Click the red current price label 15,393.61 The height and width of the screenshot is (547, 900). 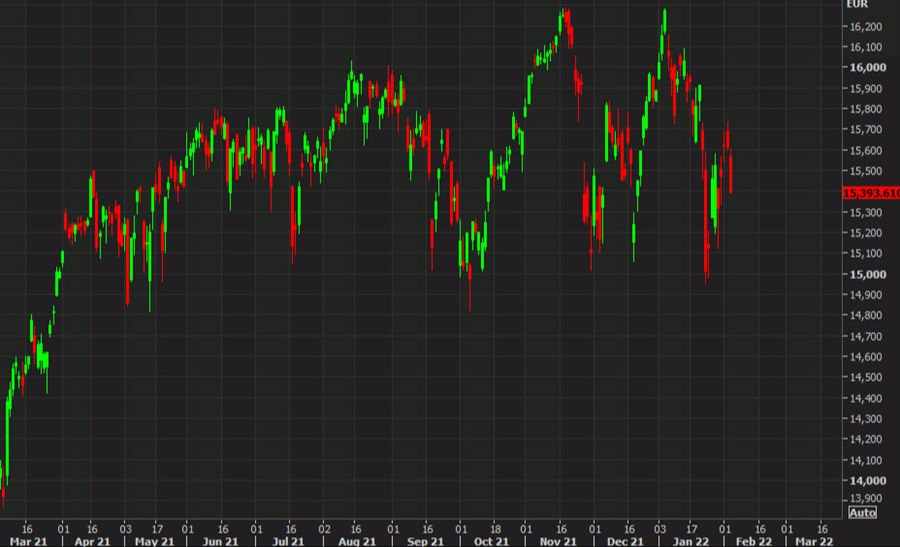(x=871, y=193)
